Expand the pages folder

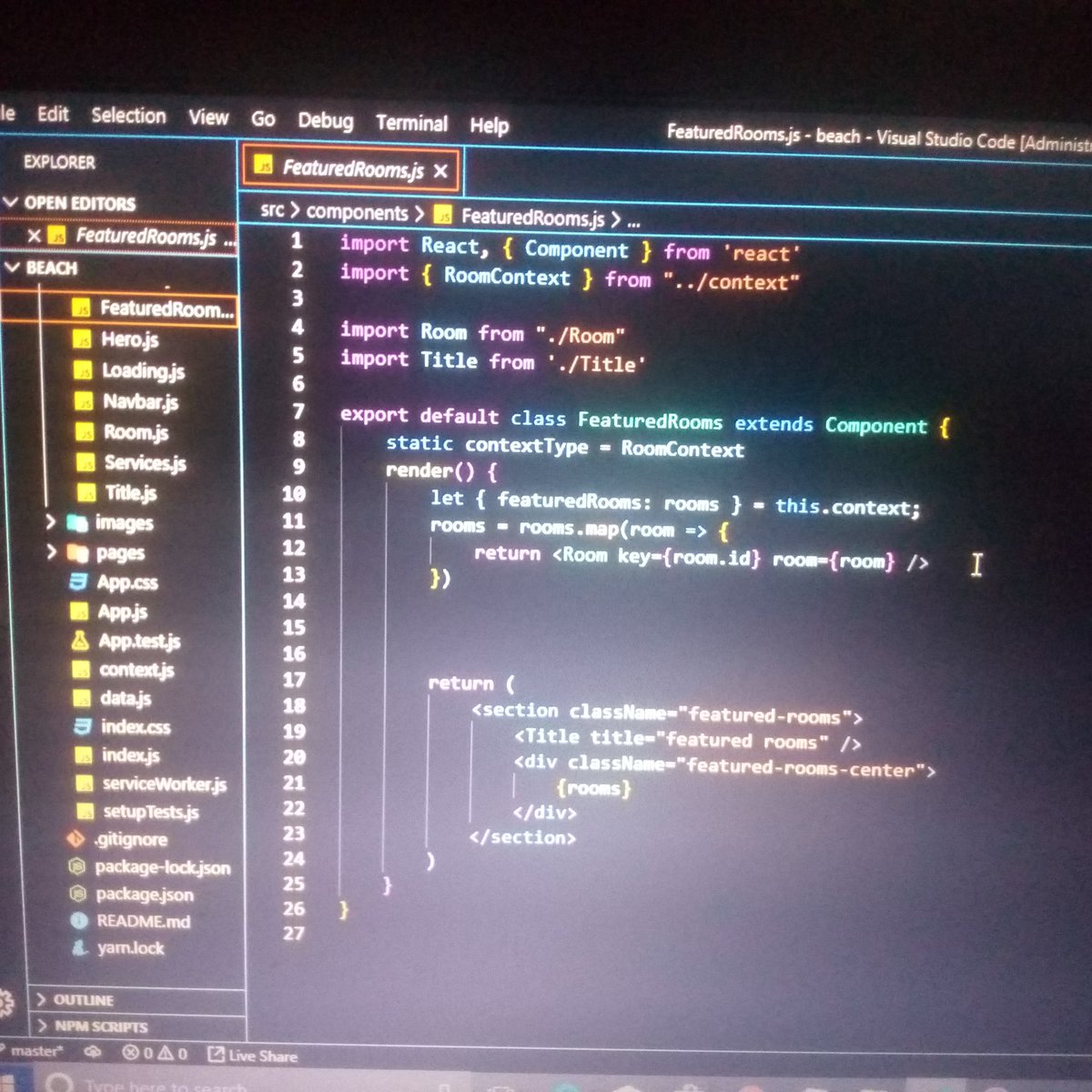tap(52, 552)
